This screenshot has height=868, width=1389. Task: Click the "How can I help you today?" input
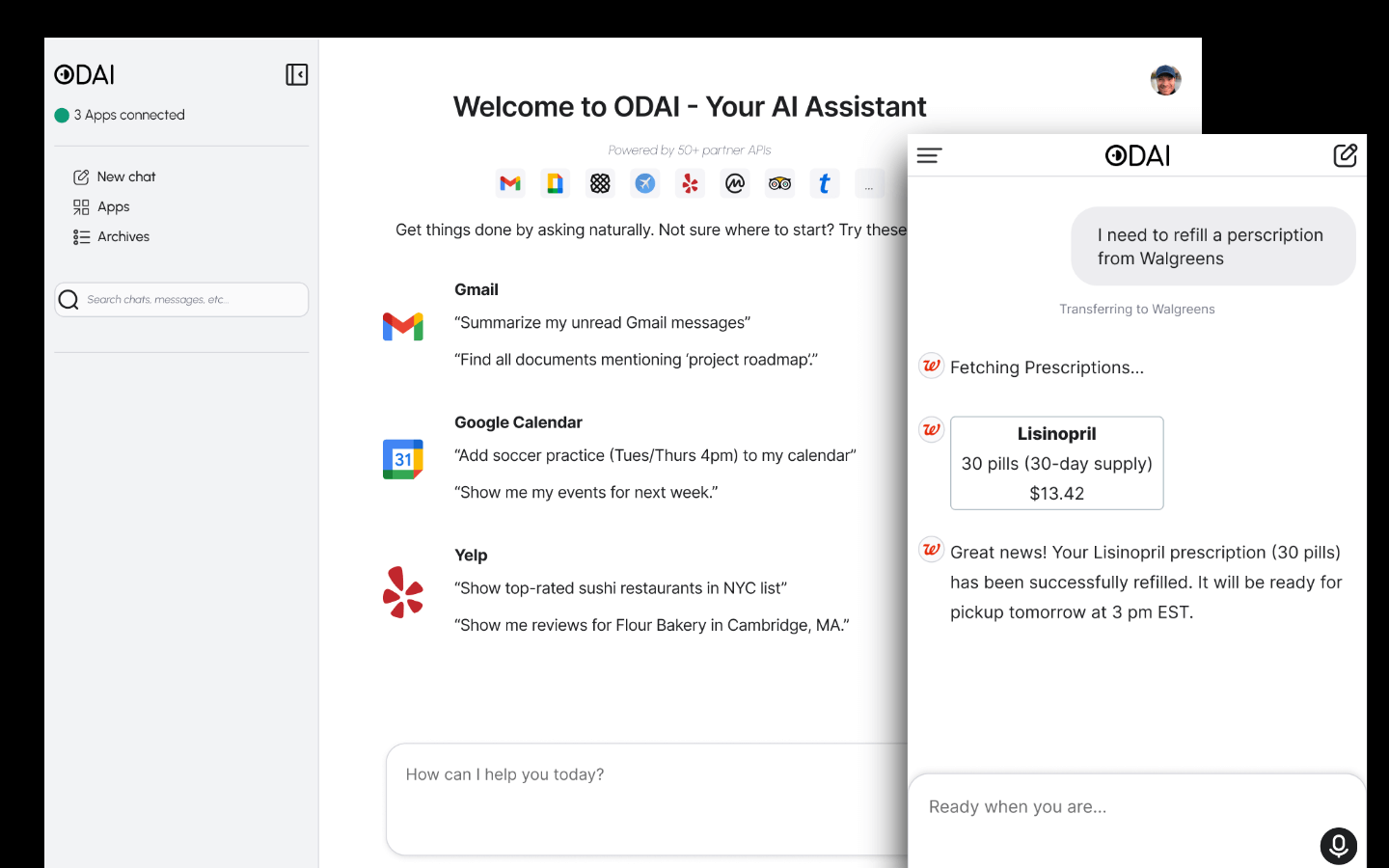pyautogui.click(x=646, y=799)
